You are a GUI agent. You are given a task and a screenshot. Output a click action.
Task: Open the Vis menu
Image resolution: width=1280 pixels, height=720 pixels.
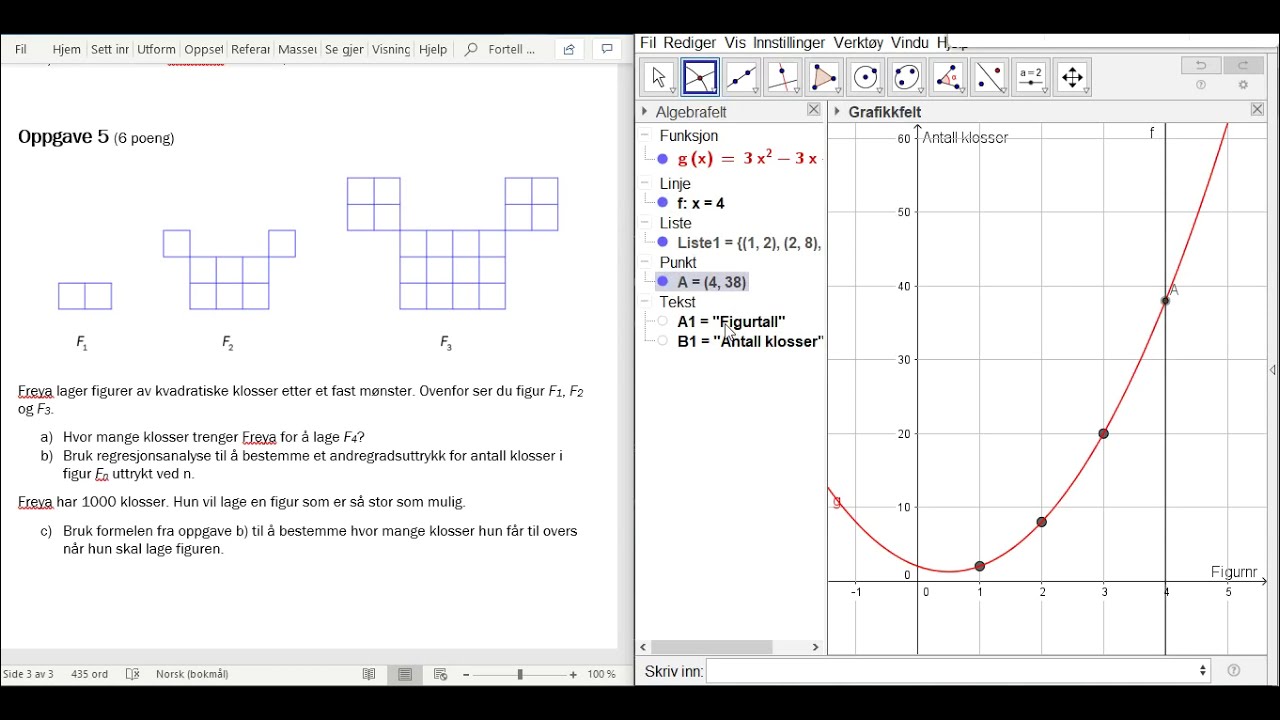click(735, 43)
